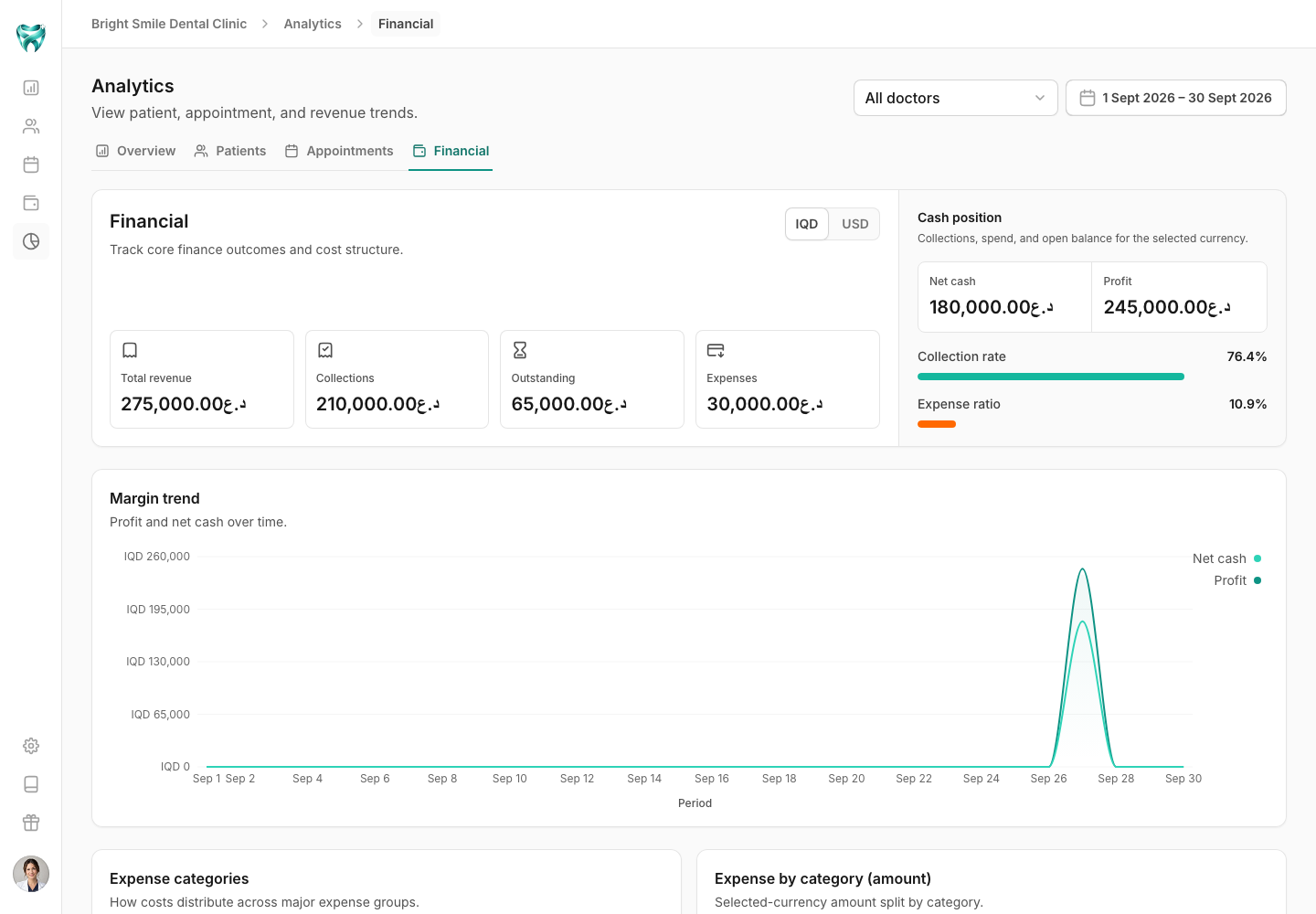Go to Bright Smile Dental Clinic breadcrumb
The width and height of the screenshot is (1316, 914).
tap(169, 24)
